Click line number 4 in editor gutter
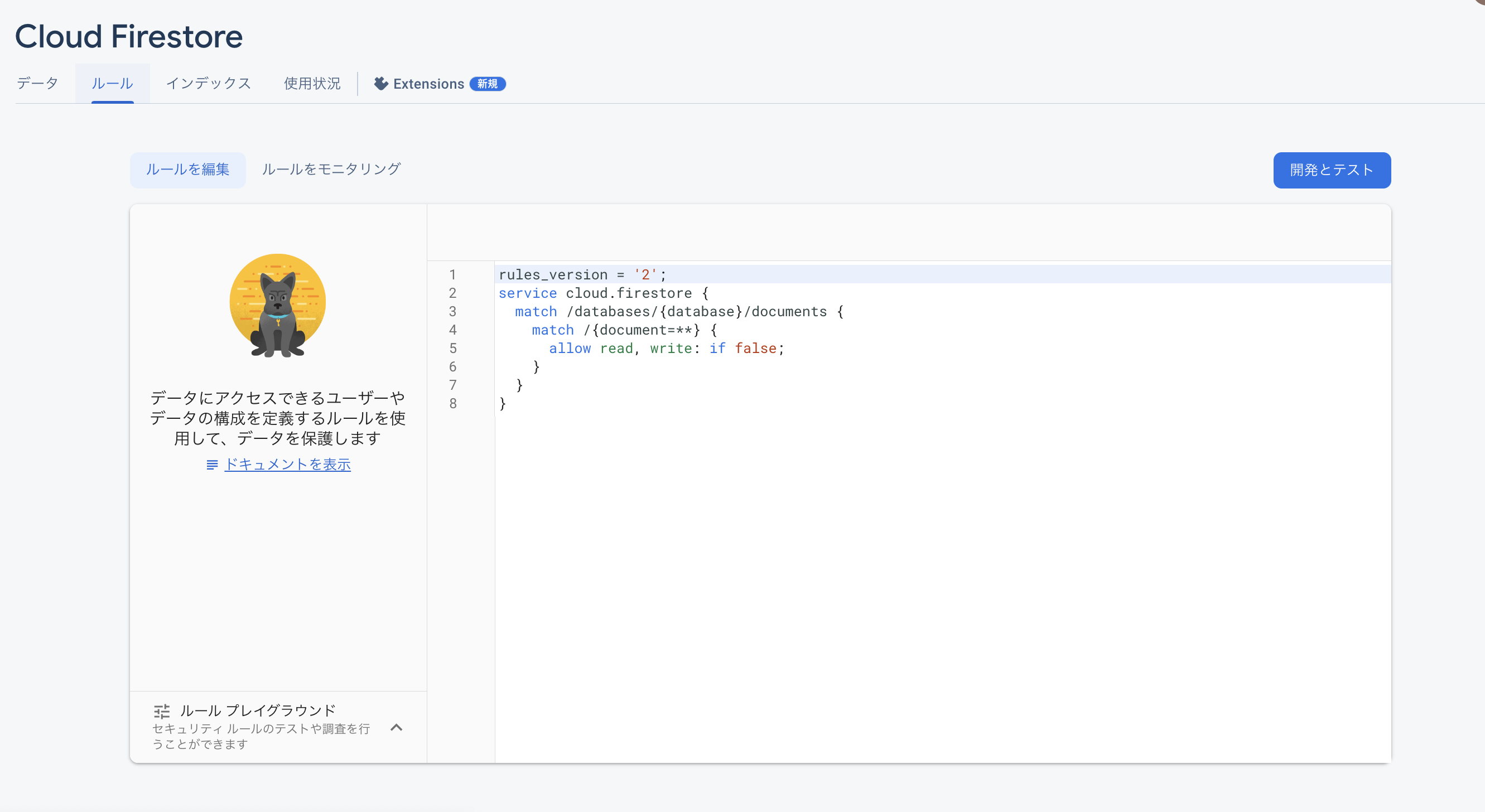Viewport: 1485px width, 812px height. [x=452, y=330]
